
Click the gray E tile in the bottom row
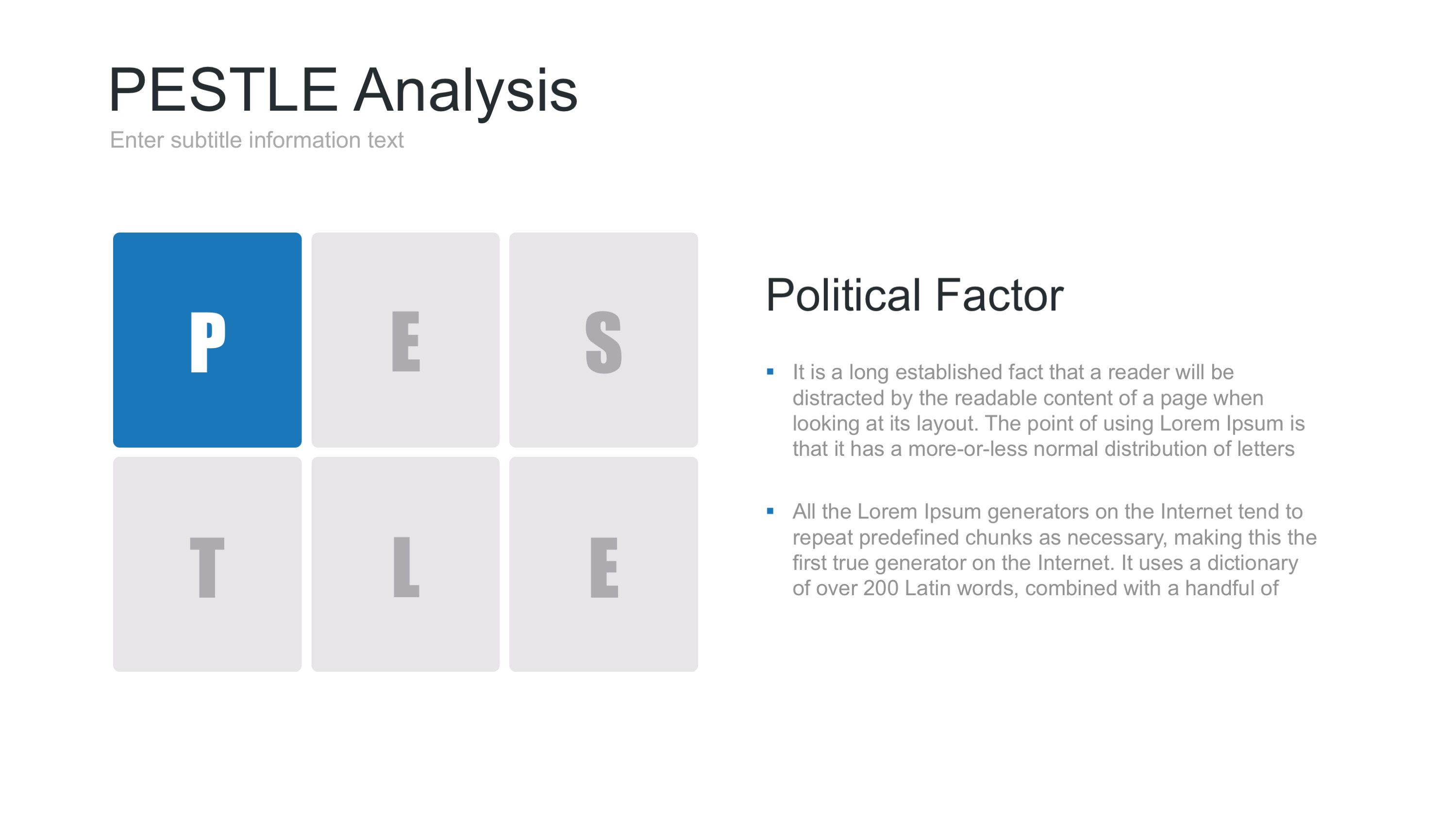(603, 564)
